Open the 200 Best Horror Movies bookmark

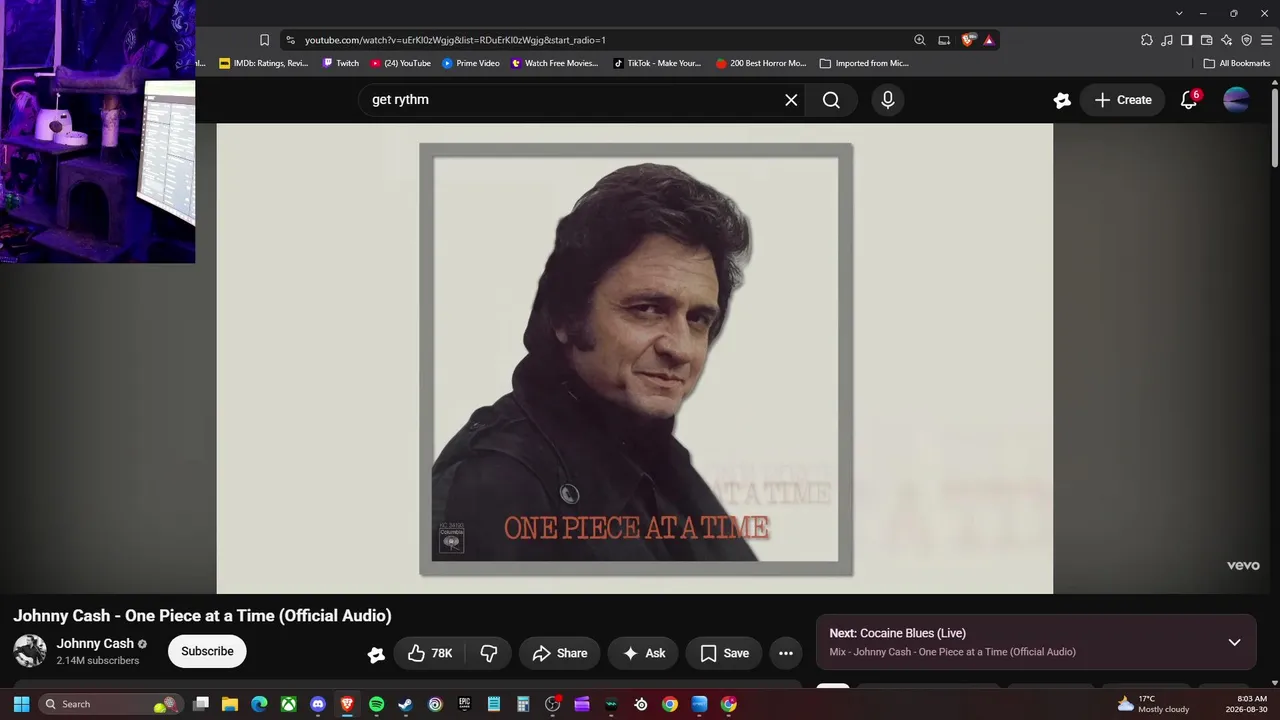click(x=761, y=63)
